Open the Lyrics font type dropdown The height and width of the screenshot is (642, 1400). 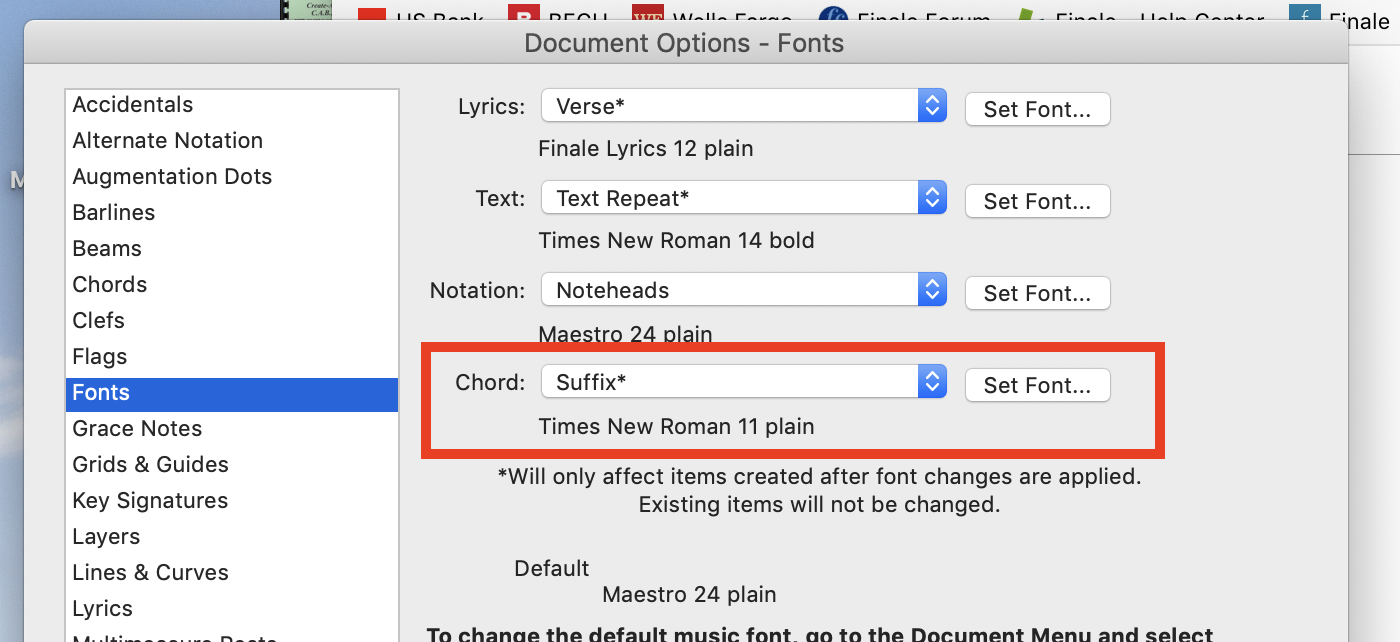pyautogui.click(x=743, y=107)
